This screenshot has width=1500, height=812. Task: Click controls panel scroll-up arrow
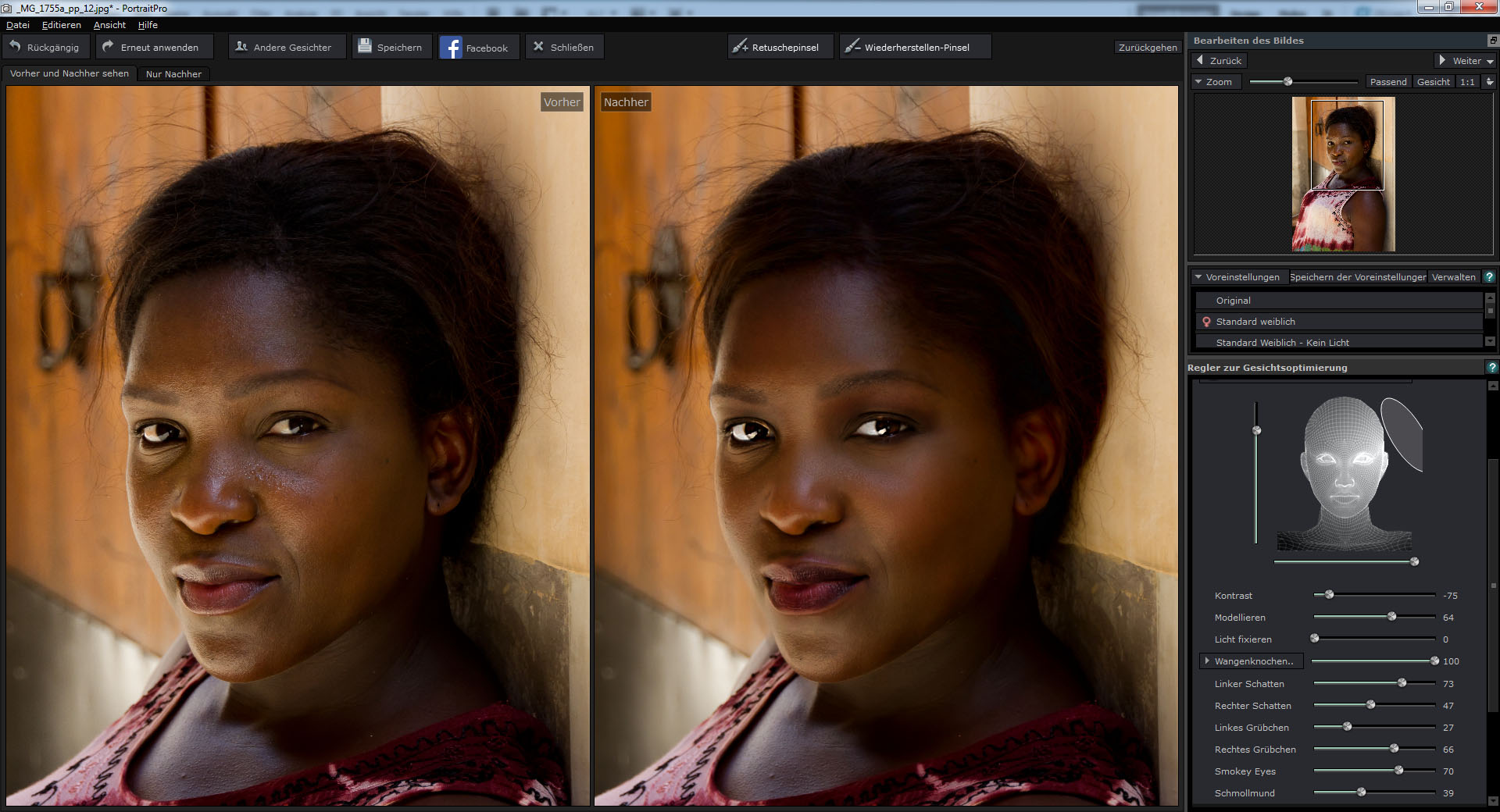(x=1494, y=386)
